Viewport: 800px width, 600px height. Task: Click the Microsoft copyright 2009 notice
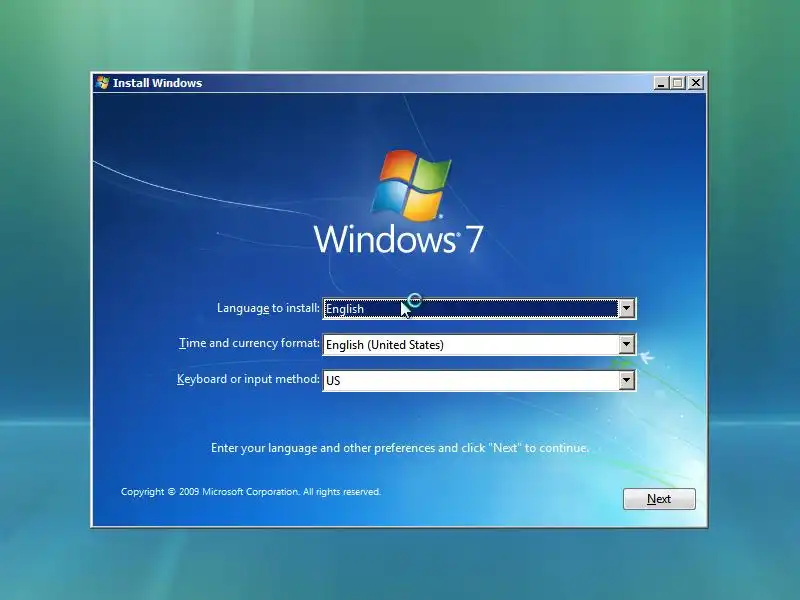click(x=251, y=492)
